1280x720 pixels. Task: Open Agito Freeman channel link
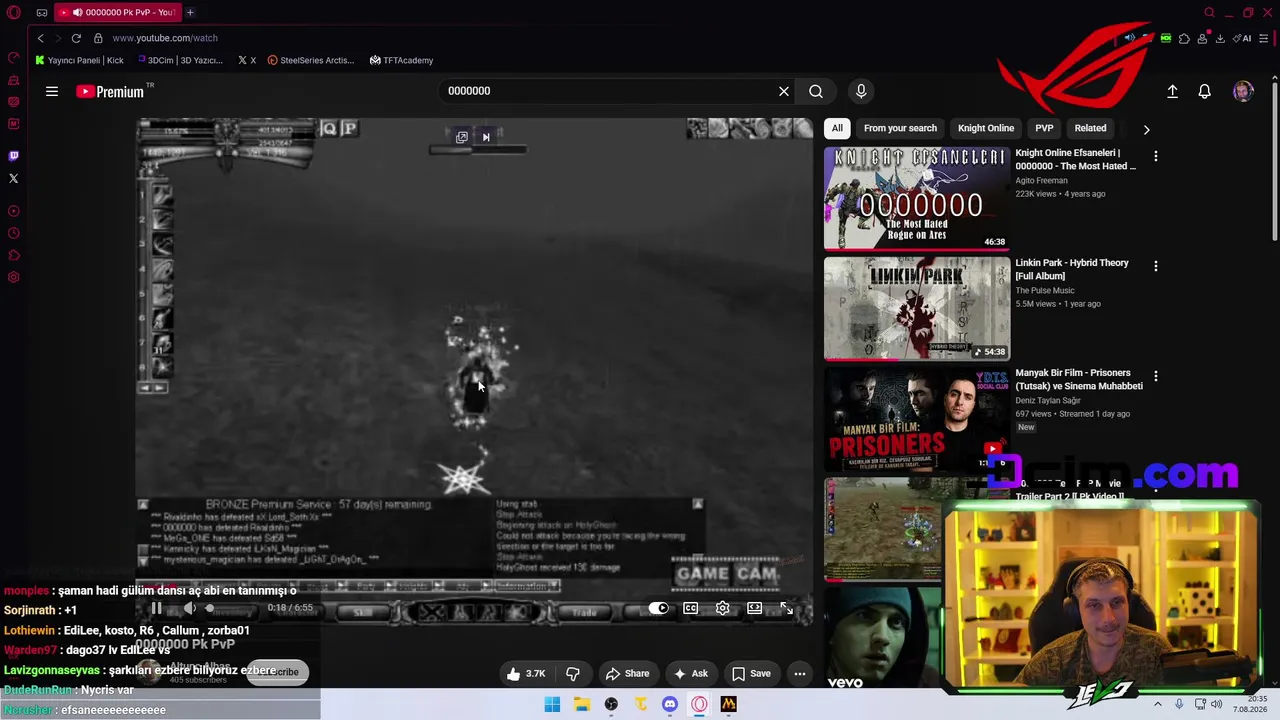click(1041, 181)
